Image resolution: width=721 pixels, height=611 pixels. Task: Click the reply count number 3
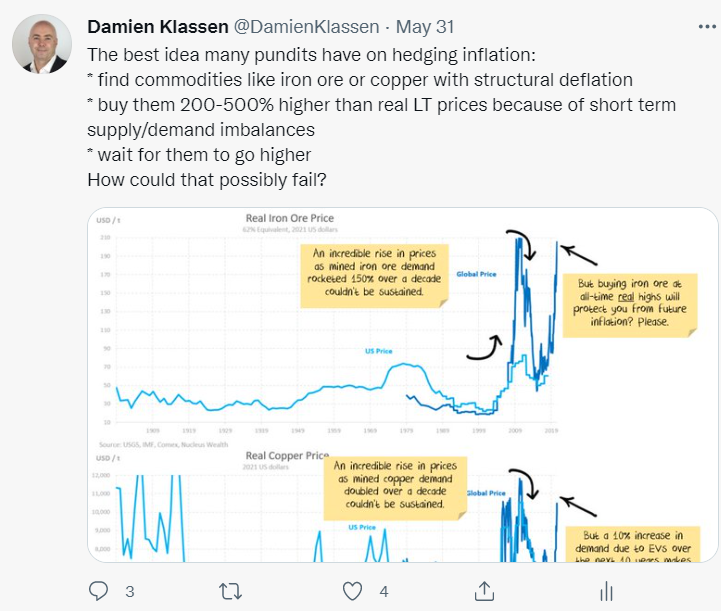129,591
